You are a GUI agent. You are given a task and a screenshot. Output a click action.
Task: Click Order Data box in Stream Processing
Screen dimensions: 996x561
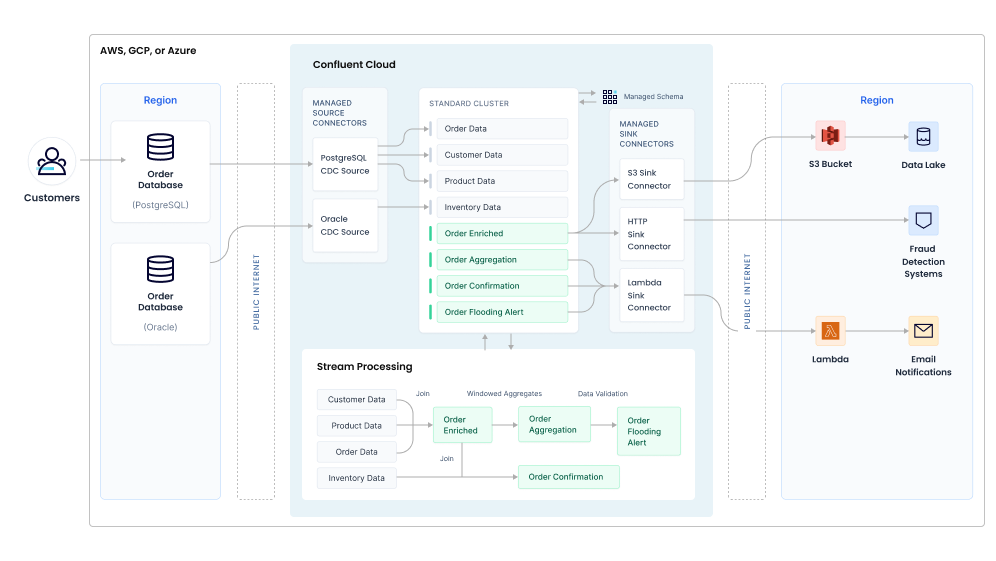[x=356, y=452]
